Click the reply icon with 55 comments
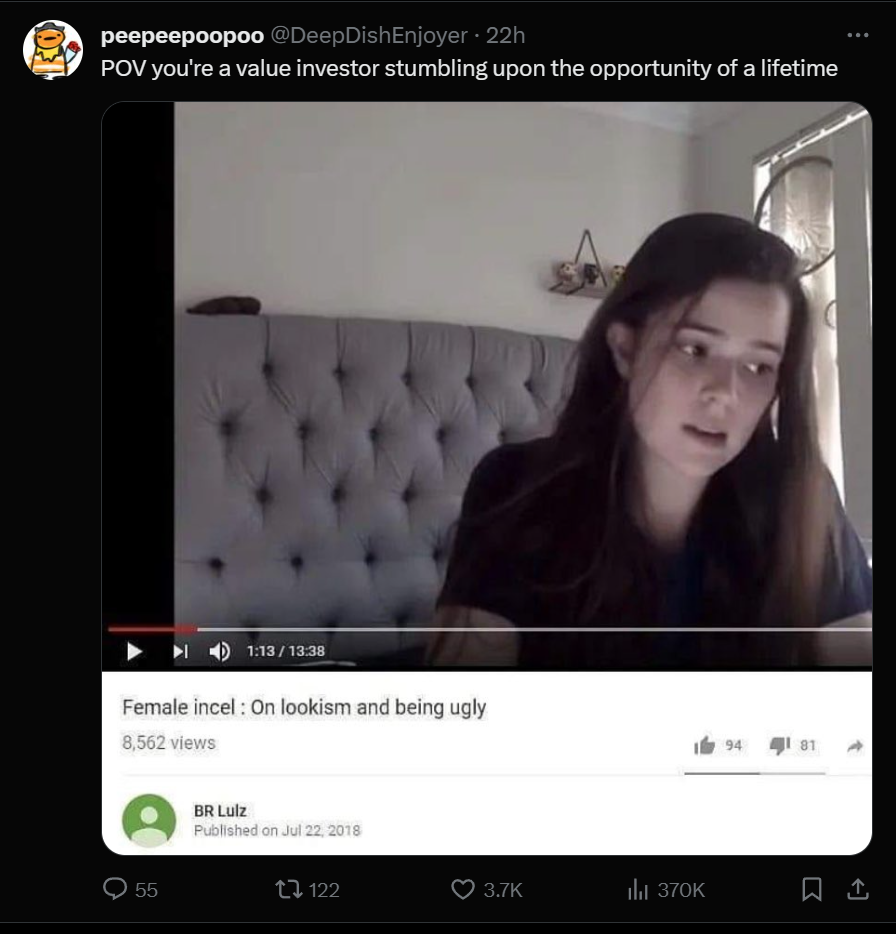 click(115, 888)
